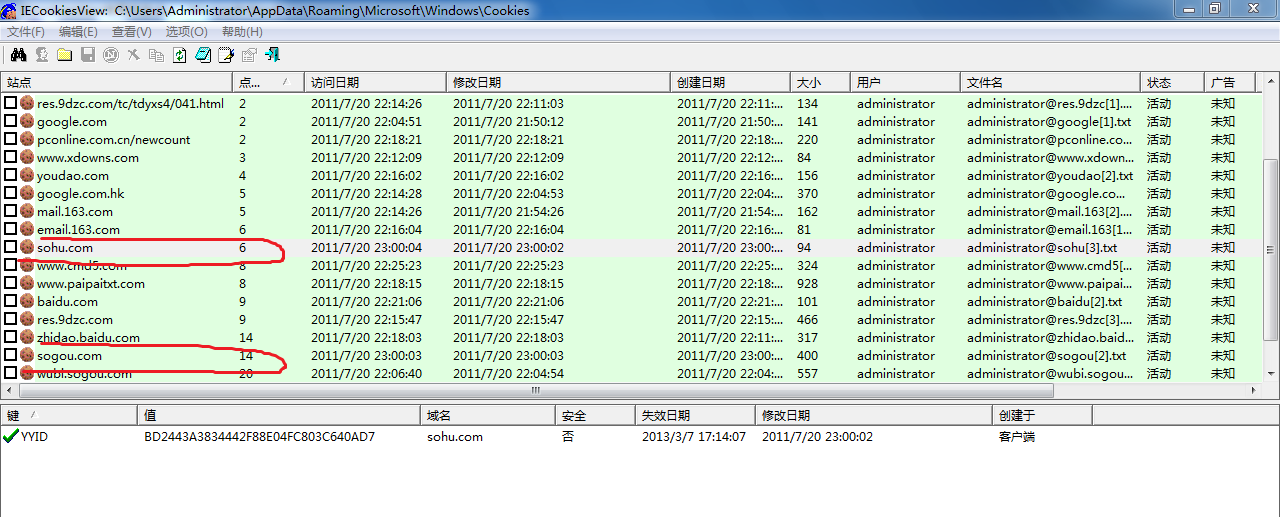The height and width of the screenshot is (517, 1280).
Task: Sort by the 文件名 column header
Action: pos(1050,83)
